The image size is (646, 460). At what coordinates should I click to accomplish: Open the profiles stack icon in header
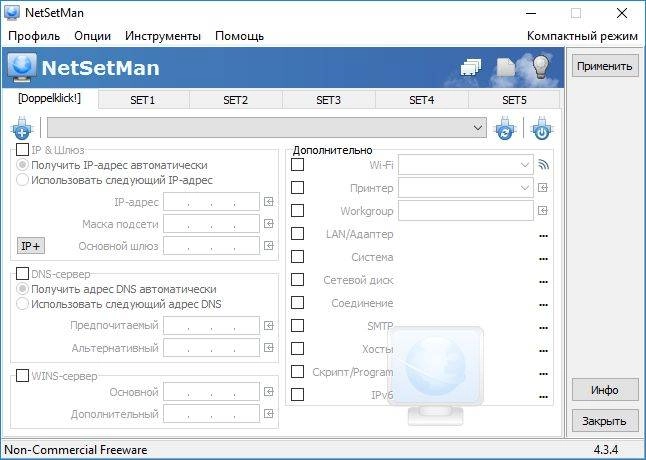(x=471, y=67)
